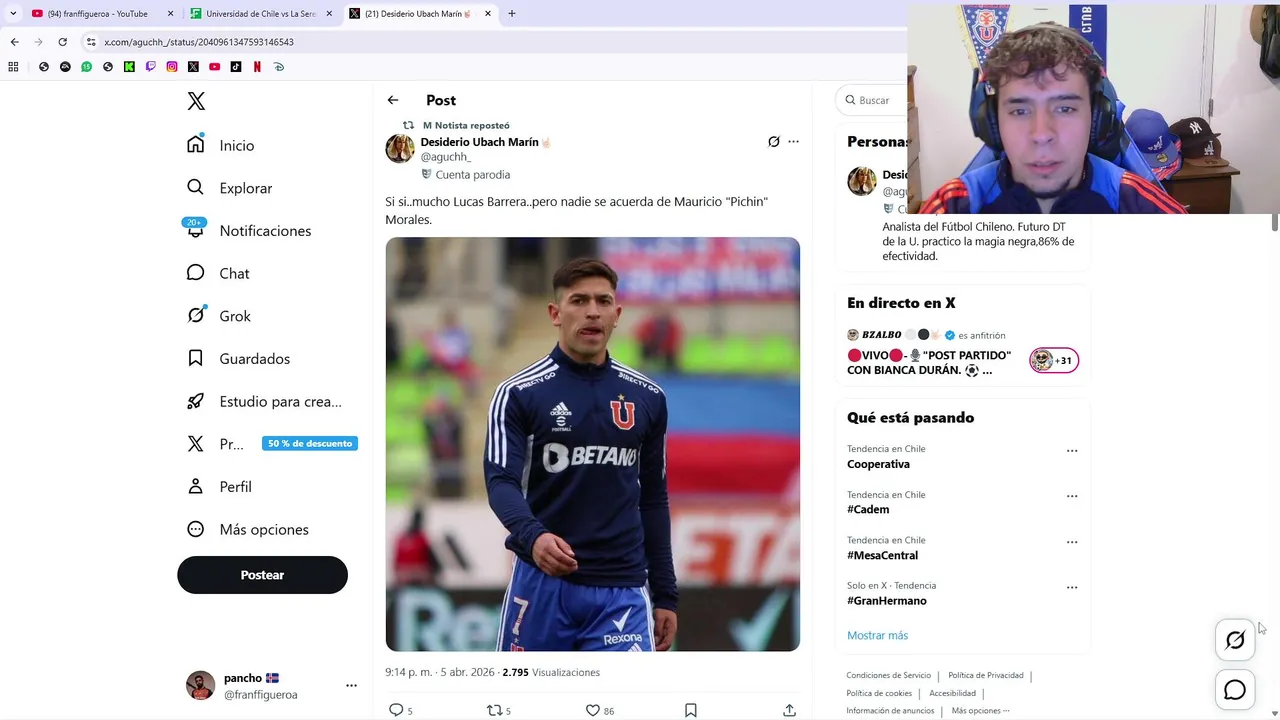Click the reply comment icon
The width and height of the screenshot is (1280, 720).
point(397,710)
